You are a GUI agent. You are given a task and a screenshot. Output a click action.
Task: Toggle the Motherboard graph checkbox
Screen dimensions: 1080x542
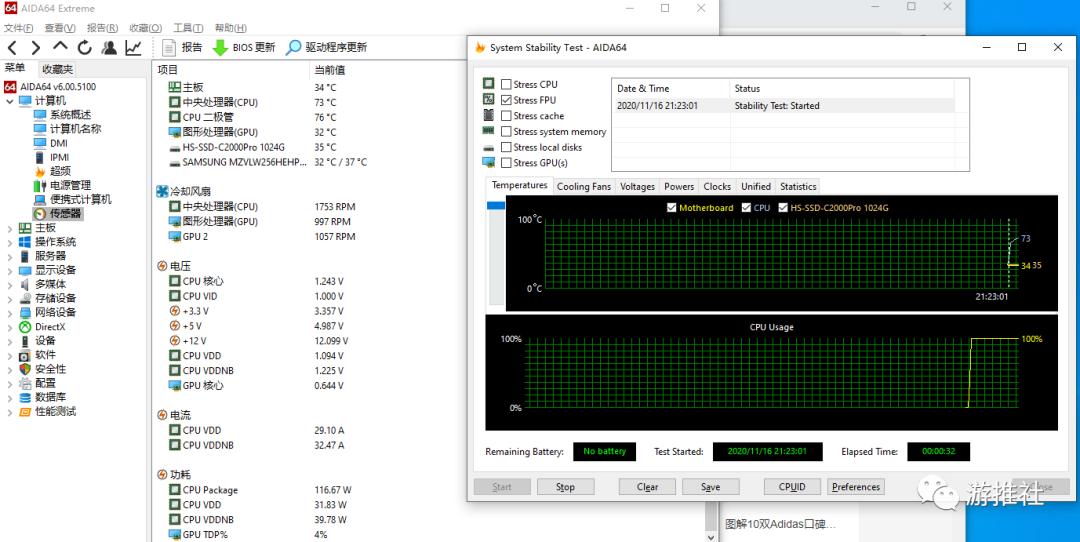coord(672,207)
